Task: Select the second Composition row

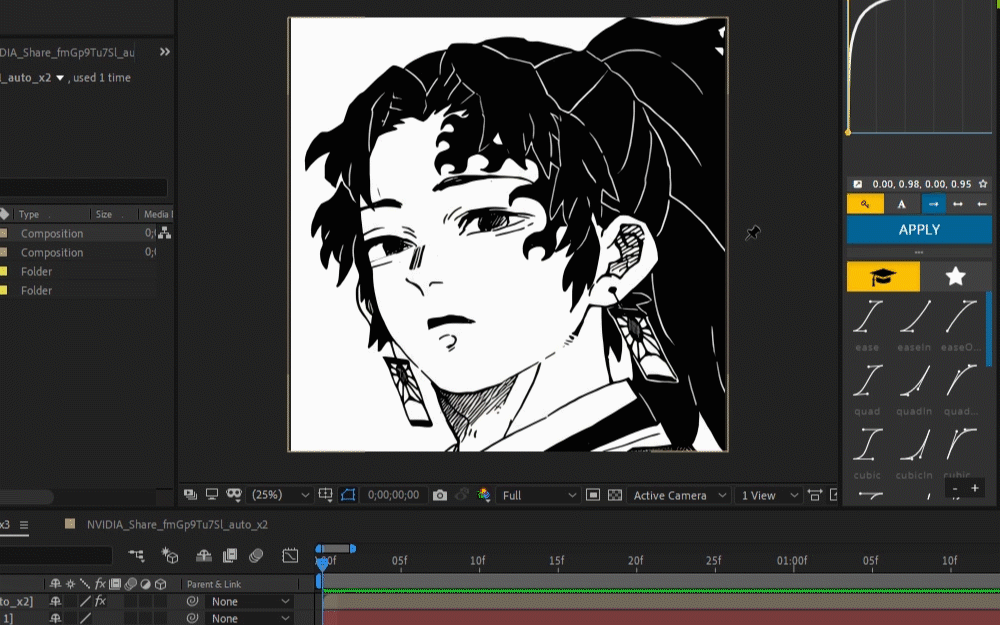Action: pos(79,253)
